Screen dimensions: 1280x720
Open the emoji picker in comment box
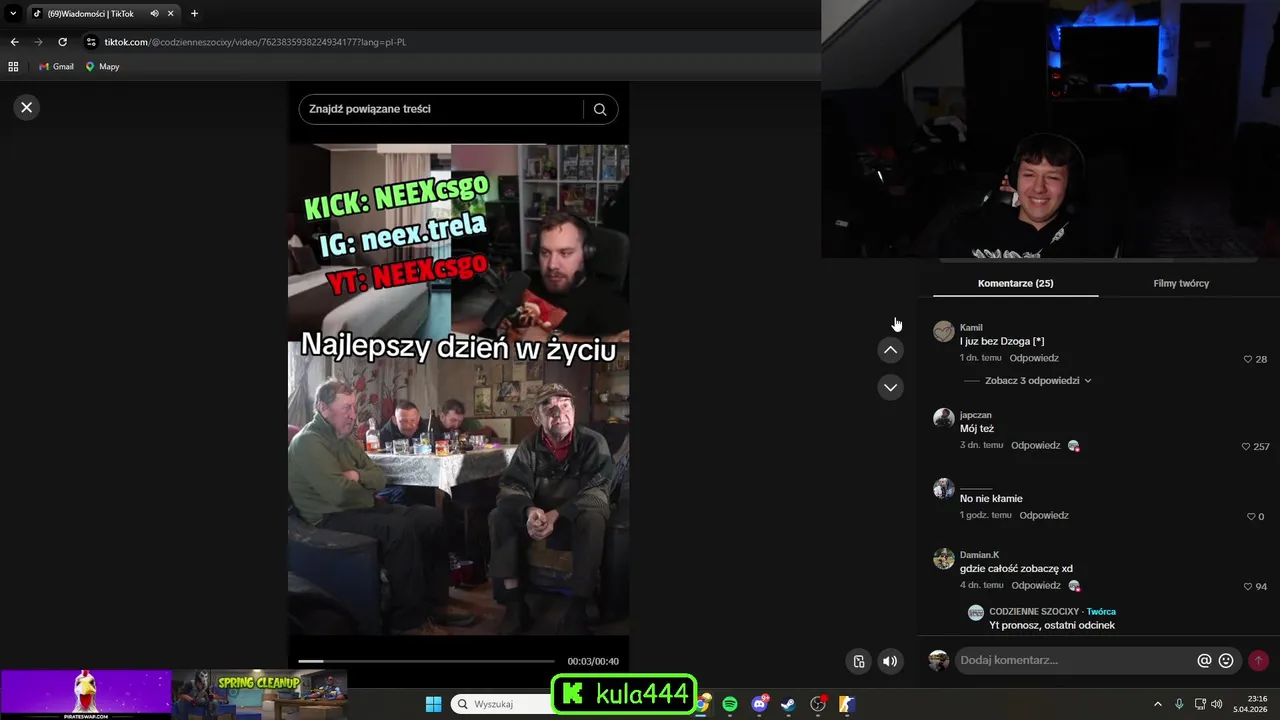pos(1226,661)
